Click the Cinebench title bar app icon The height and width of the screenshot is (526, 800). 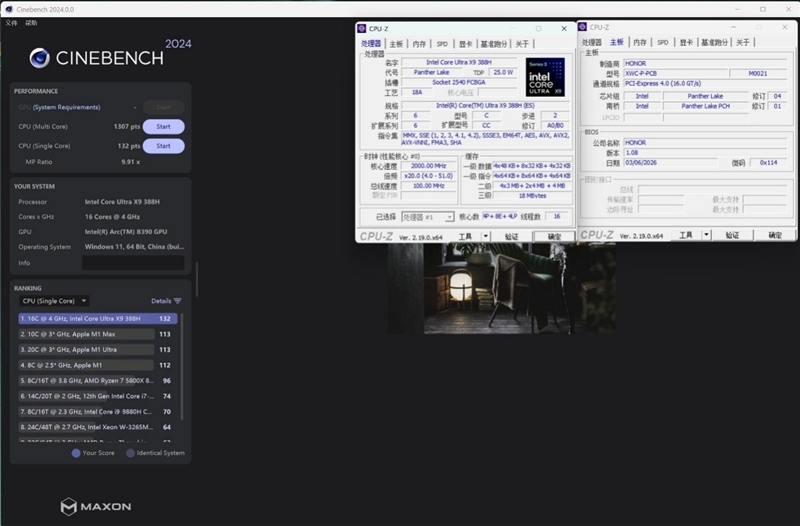click(x=9, y=9)
